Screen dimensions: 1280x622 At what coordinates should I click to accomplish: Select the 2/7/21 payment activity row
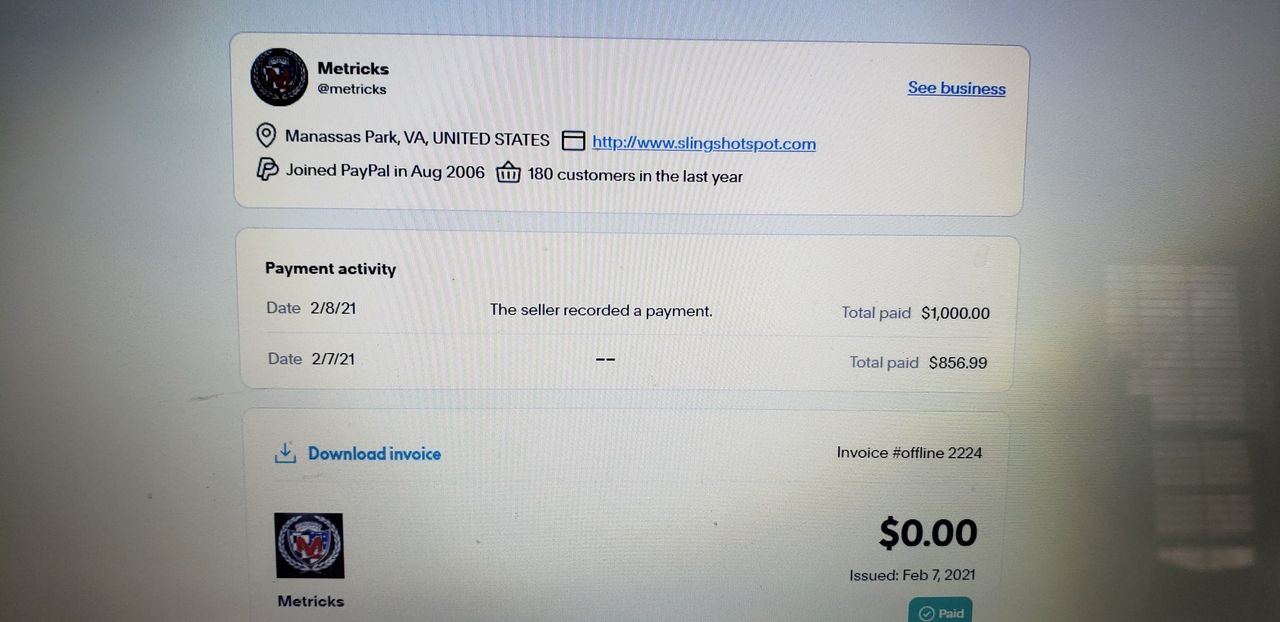(628, 360)
